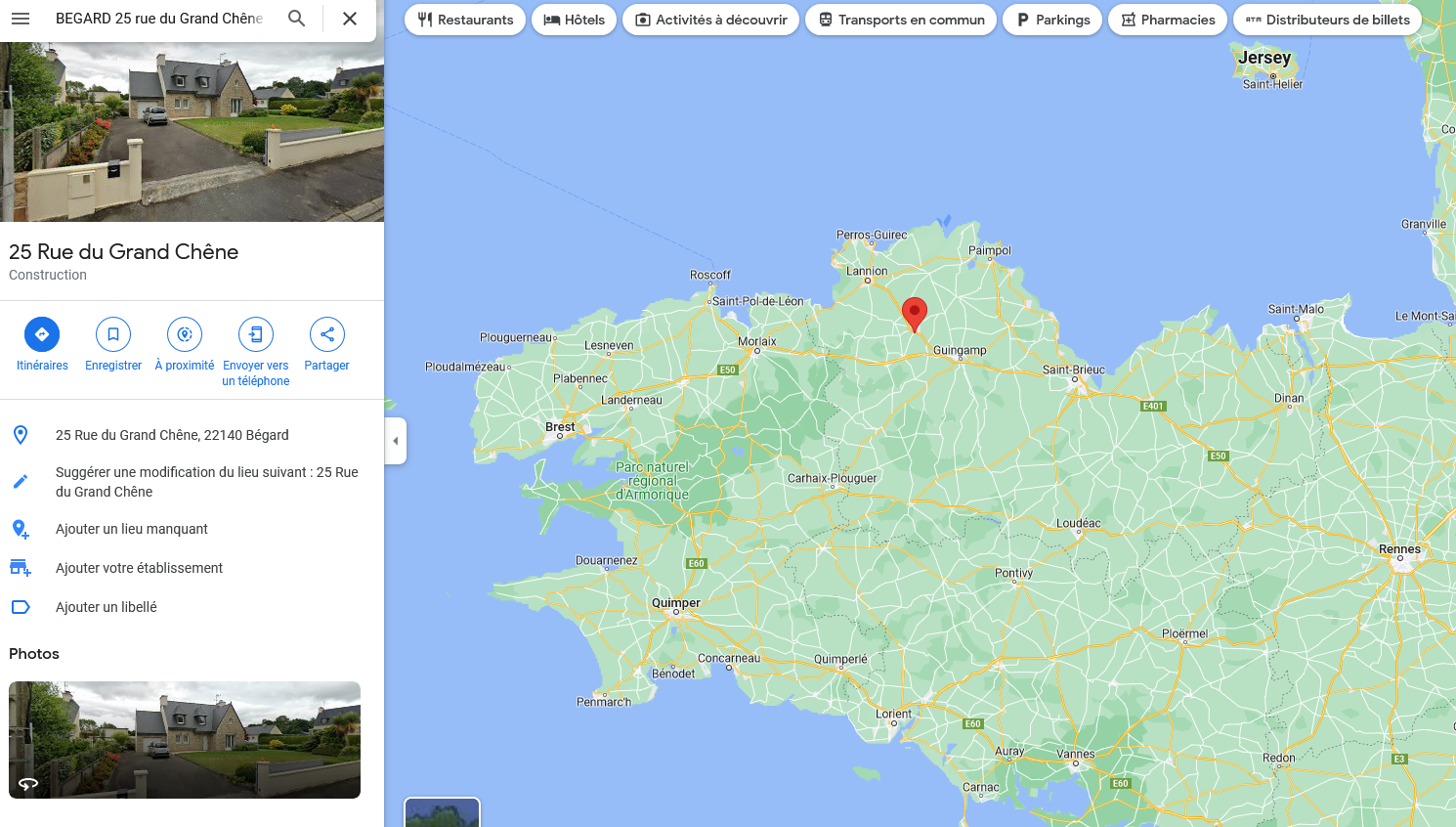Clear the search with the X icon

[x=350, y=19]
